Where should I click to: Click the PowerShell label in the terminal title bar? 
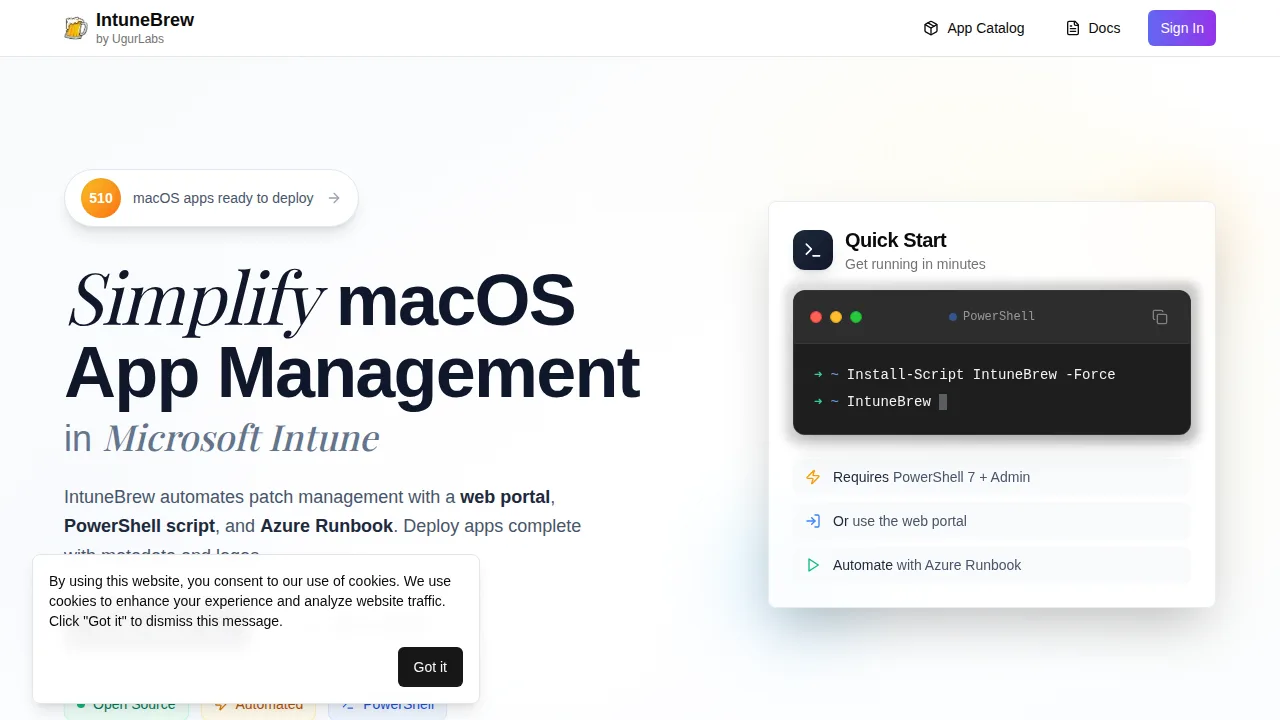coord(999,316)
